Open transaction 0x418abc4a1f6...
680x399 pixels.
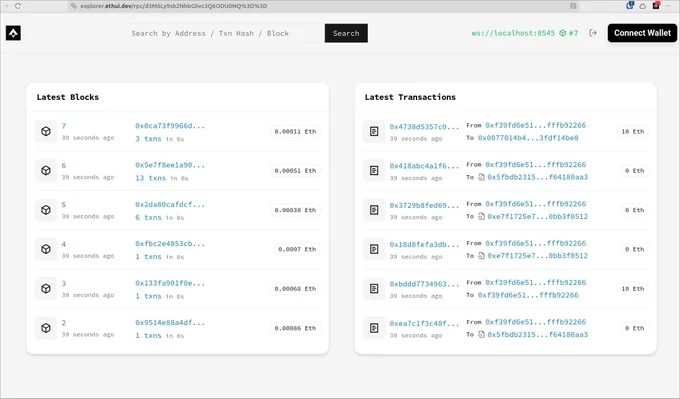(x=424, y=166)
